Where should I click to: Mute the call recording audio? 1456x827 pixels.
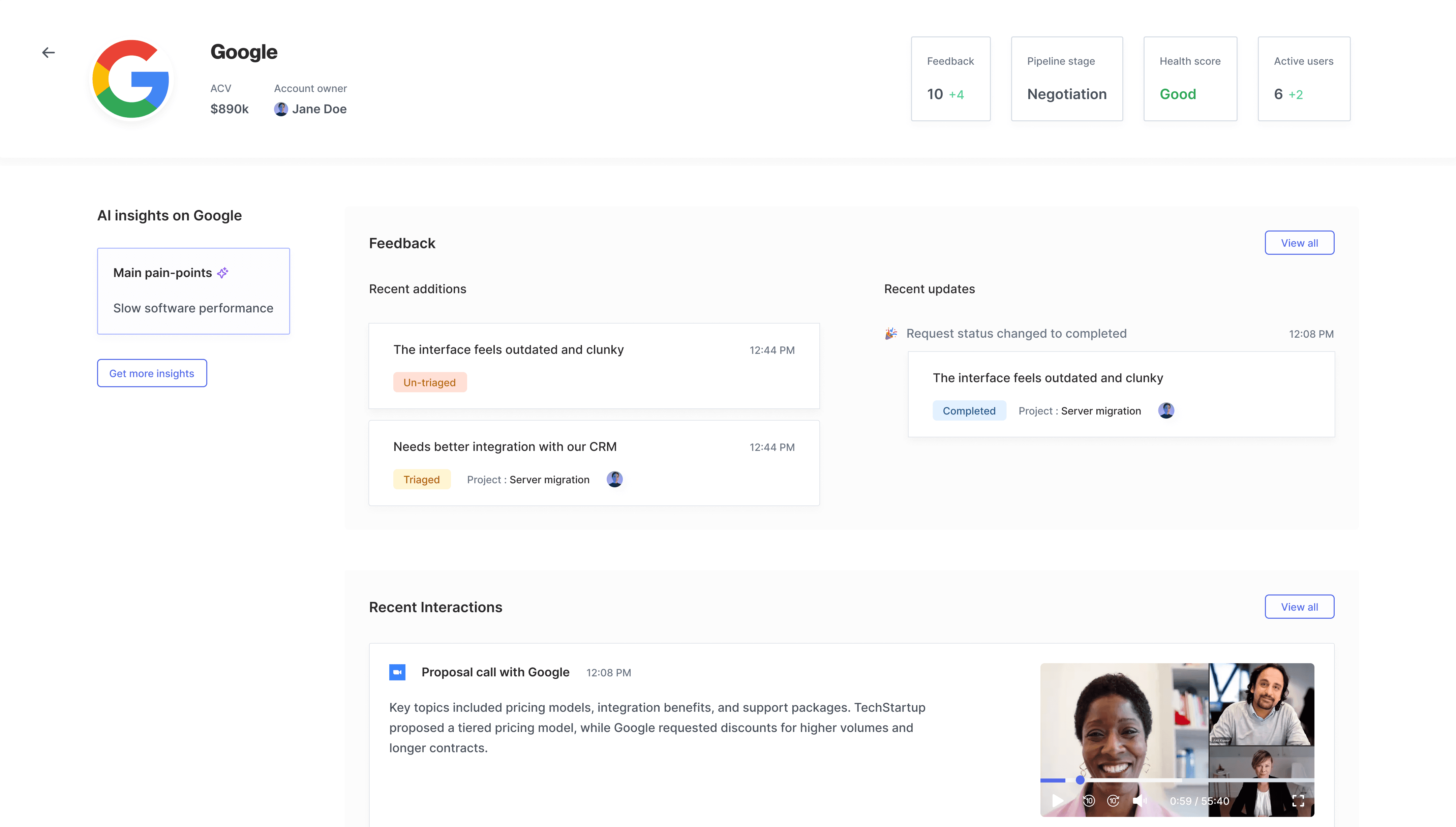pyautogui.click(x=1139, y=801)
